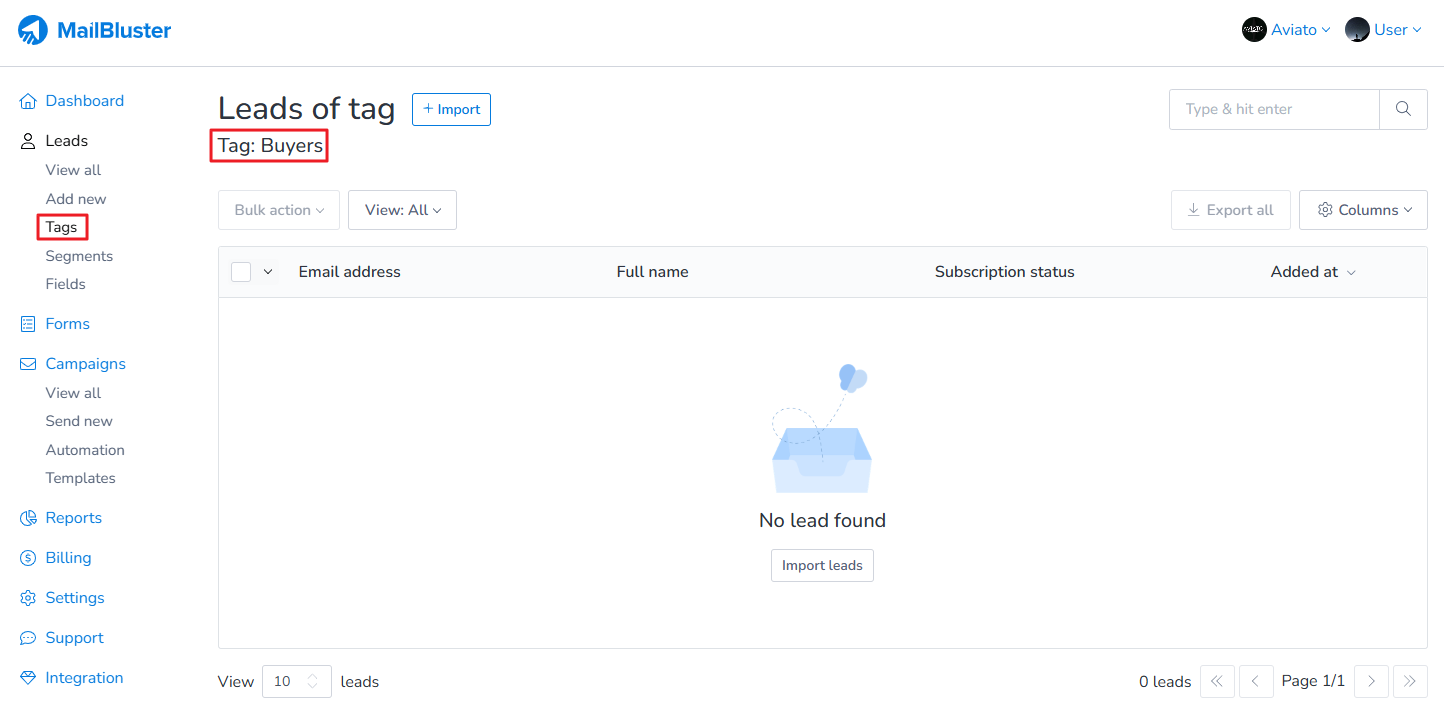1444x719 pixels.
Task: Click the search input field
Action: pos(1273,109)
